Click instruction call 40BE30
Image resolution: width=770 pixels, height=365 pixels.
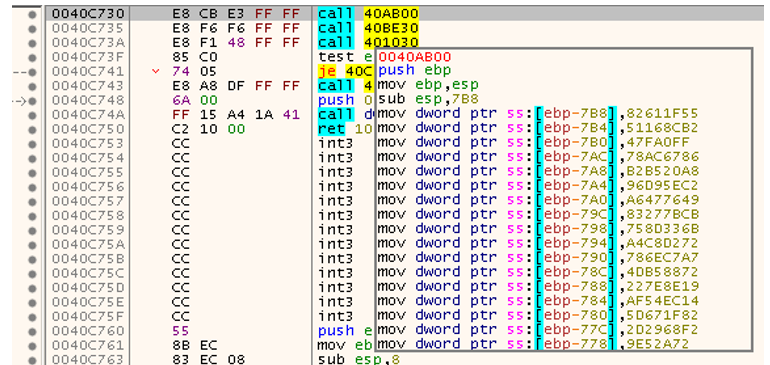(x=368, y=28)
